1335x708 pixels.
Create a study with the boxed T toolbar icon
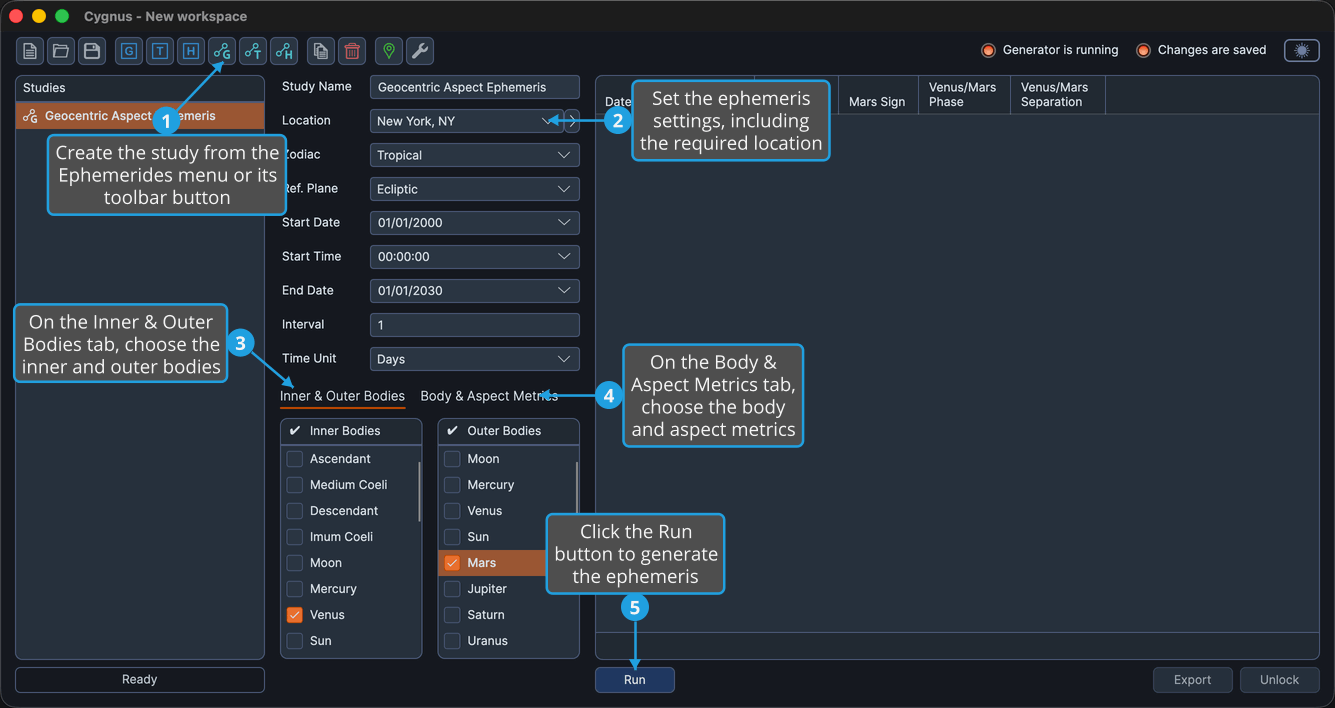pos(160,51)
